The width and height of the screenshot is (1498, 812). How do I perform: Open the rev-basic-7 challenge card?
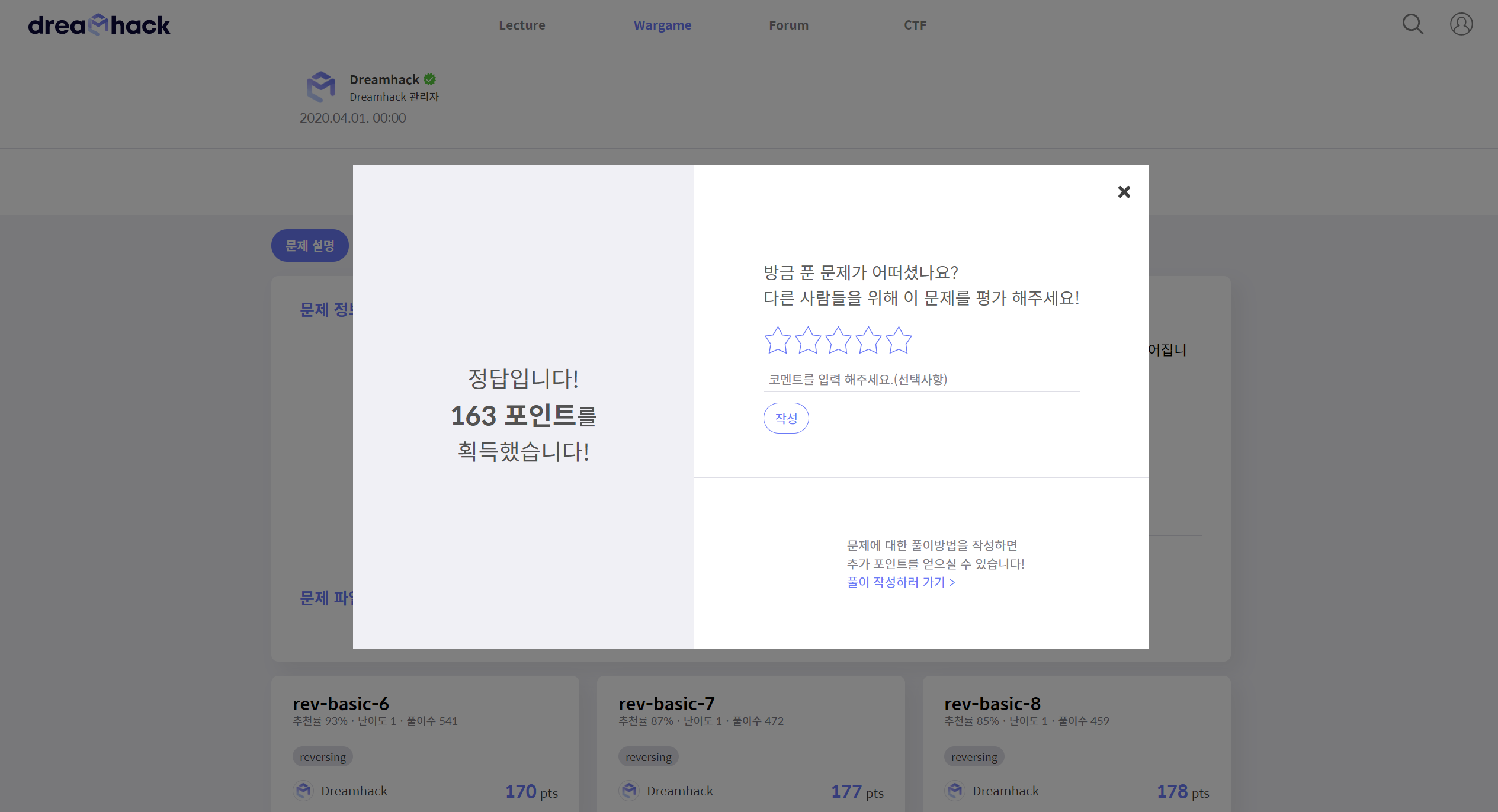[666, 704]
